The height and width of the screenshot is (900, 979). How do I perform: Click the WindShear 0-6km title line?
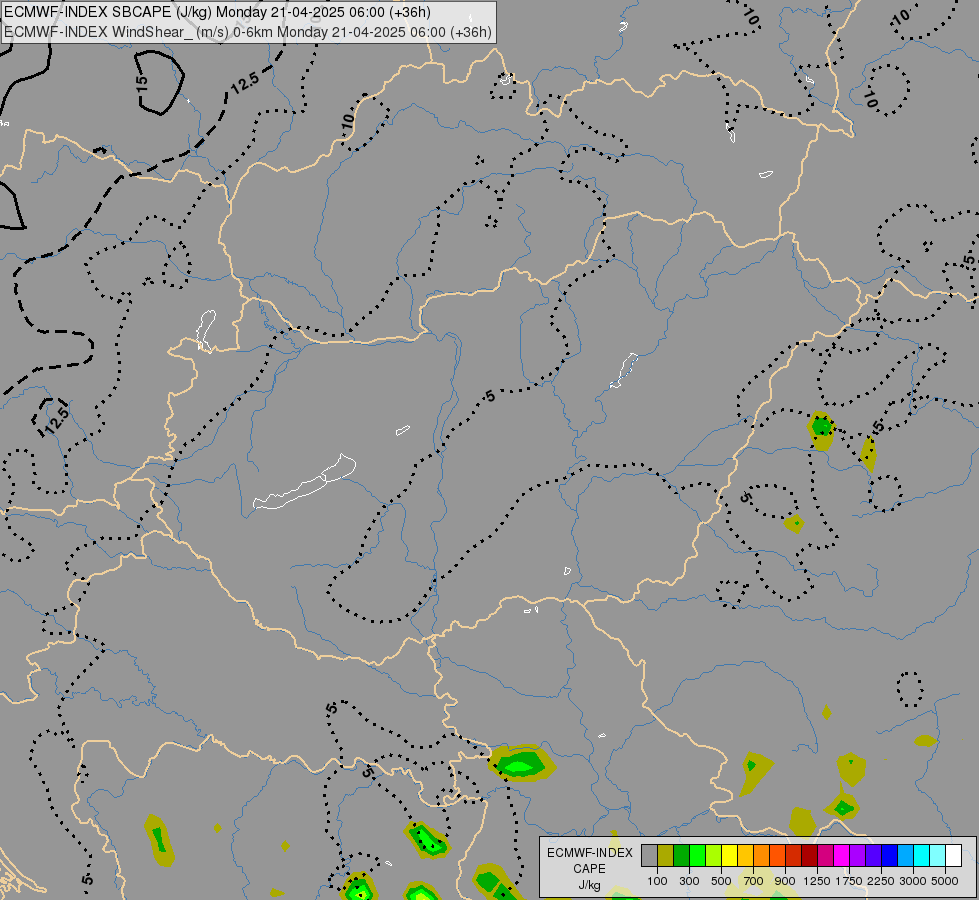click(x=248, y=32)
